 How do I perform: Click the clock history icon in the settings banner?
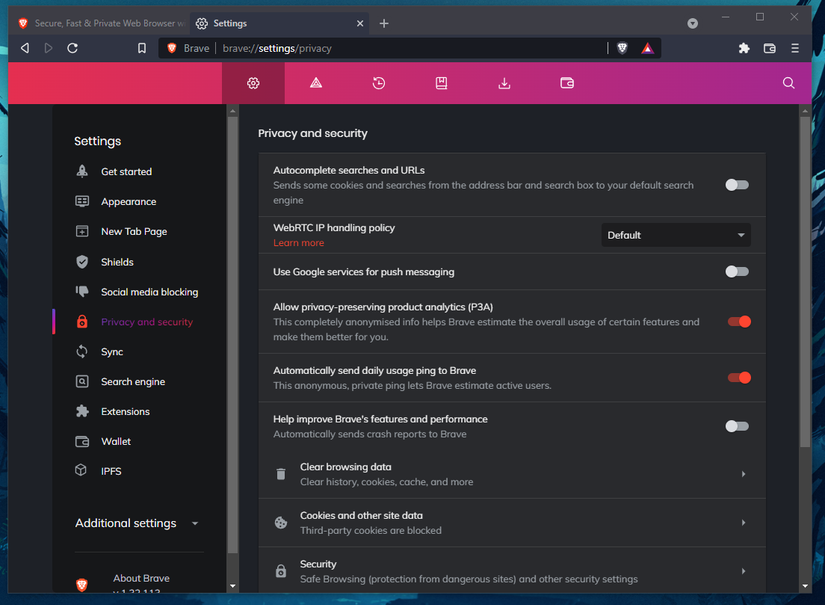[x=378, y=83]
